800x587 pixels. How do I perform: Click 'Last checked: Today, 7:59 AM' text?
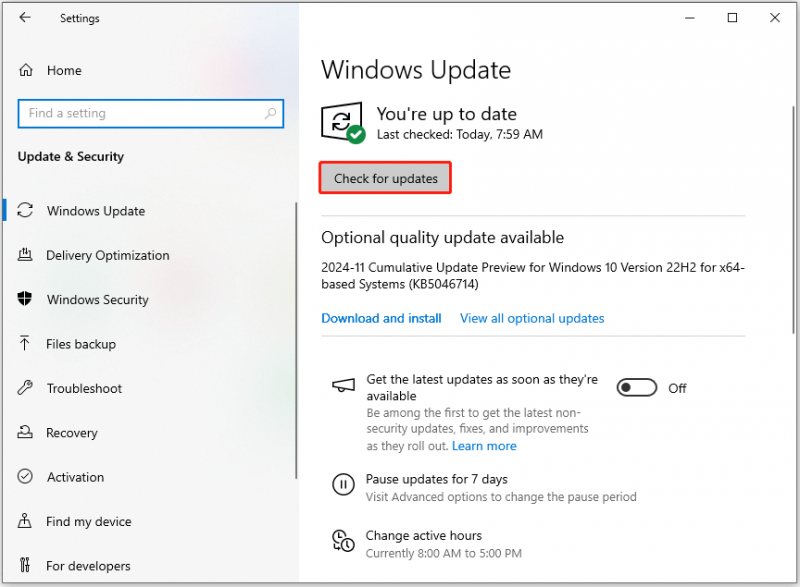tap(460, 134)
